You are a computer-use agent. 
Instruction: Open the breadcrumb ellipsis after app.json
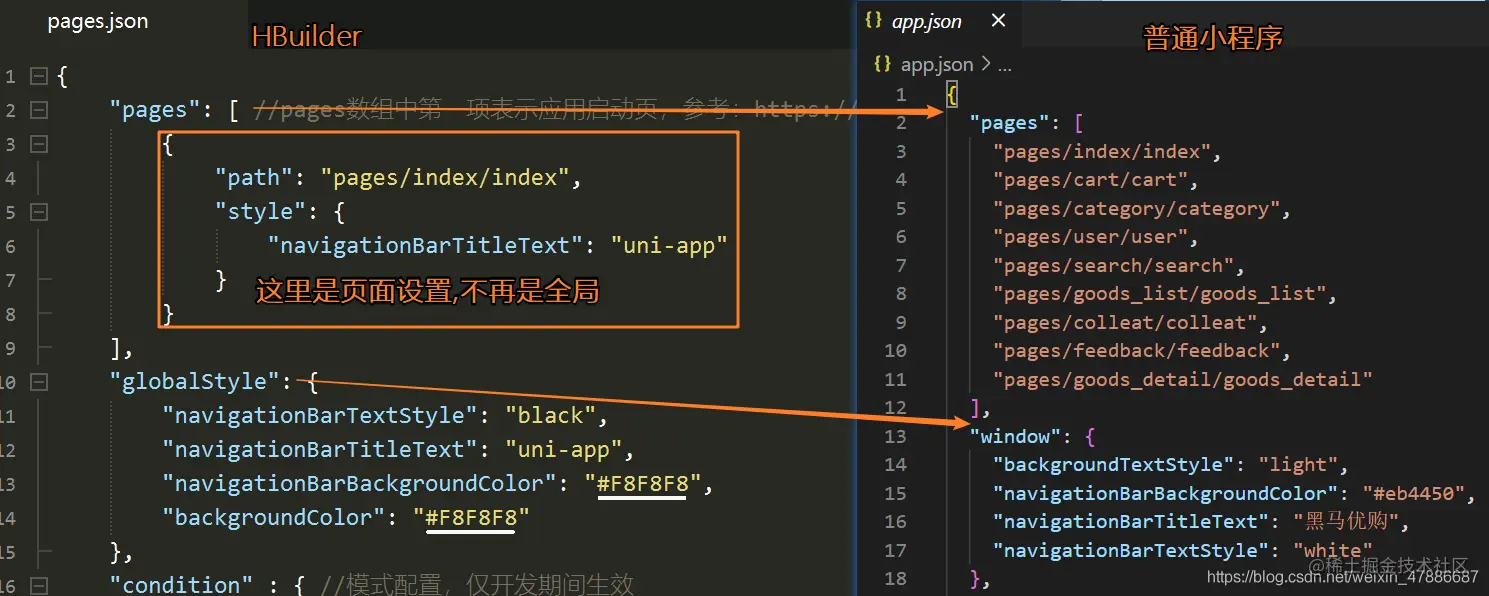point(1005,66)
